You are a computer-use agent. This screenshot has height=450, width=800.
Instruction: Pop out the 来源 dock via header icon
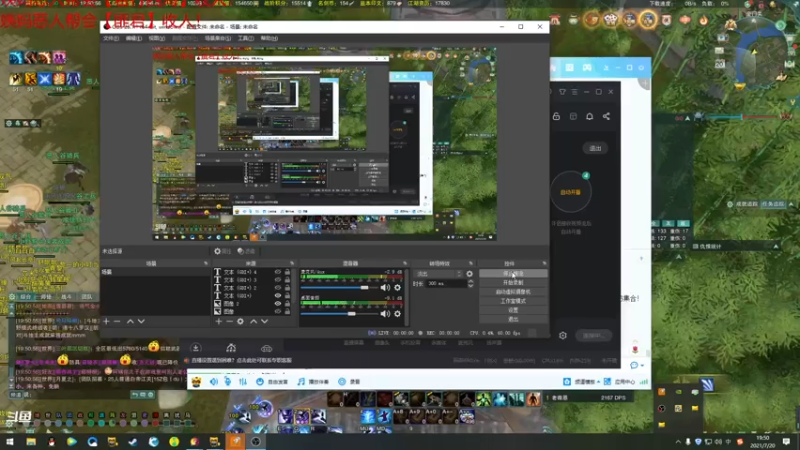(292, 263)
